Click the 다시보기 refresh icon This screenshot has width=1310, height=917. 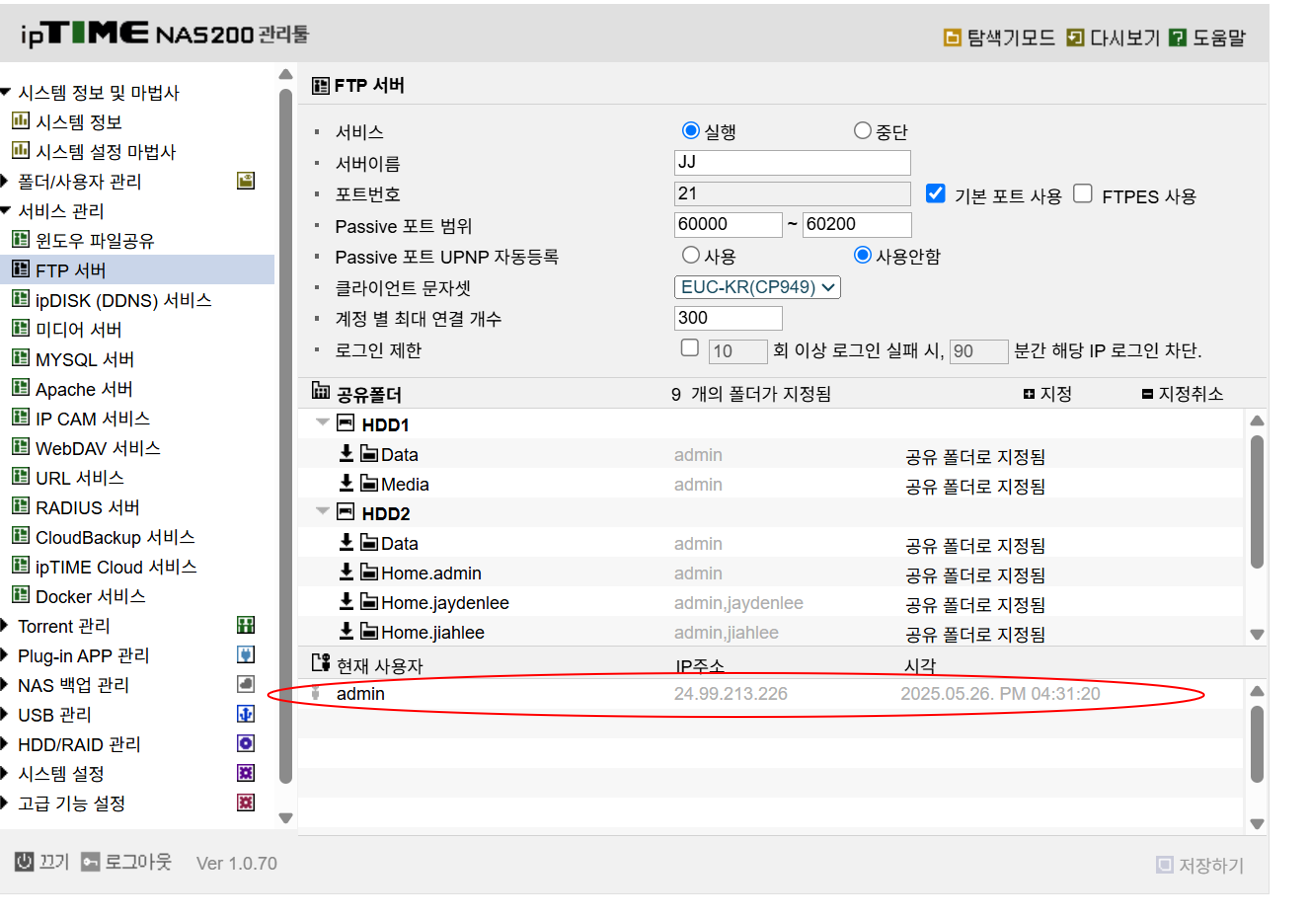pyautogui.click(x=1074, y=38)
